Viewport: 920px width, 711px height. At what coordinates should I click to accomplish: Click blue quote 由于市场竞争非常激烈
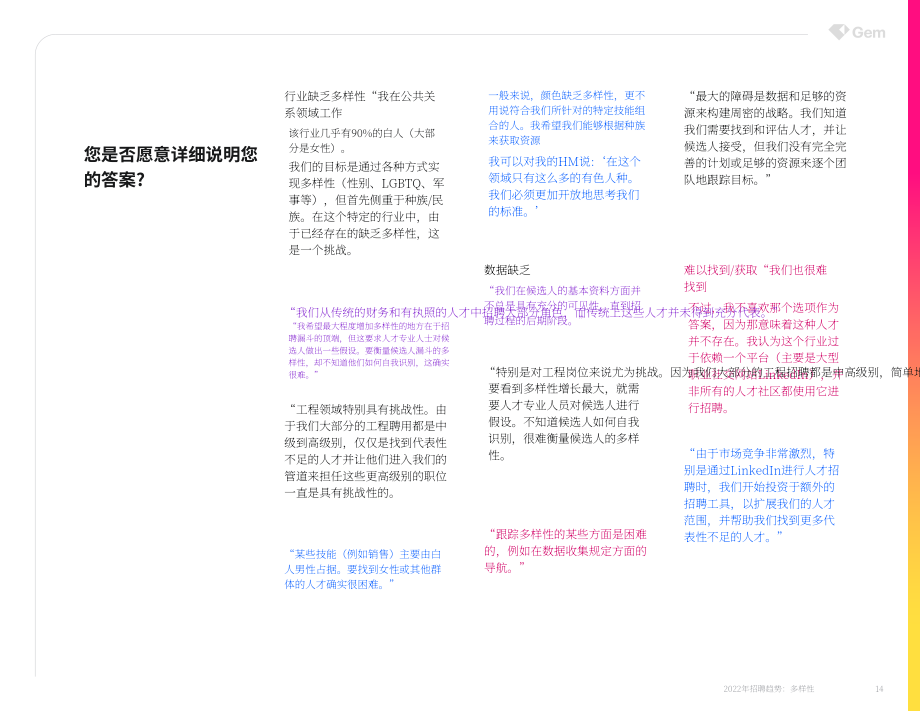[x=762, y=495]
